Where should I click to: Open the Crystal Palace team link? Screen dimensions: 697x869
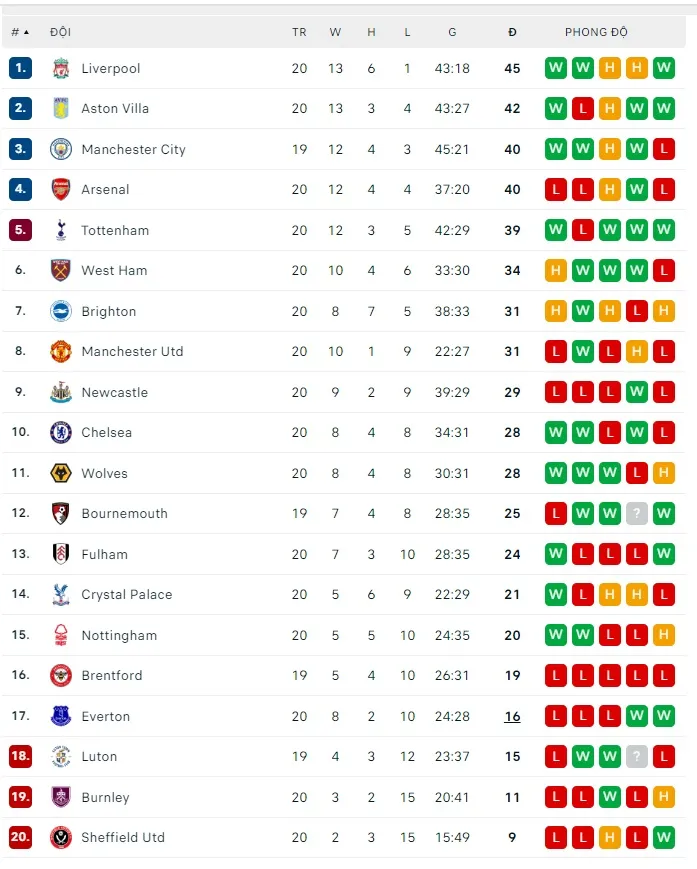[126, 594]
